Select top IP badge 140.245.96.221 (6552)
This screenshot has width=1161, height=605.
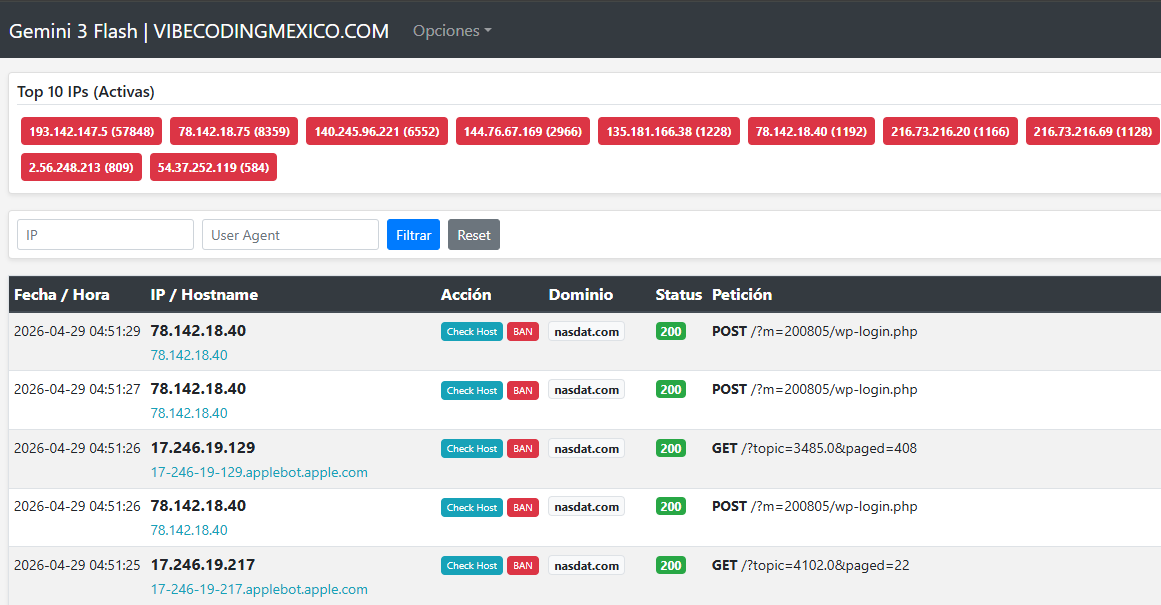[x=377, y=131]
